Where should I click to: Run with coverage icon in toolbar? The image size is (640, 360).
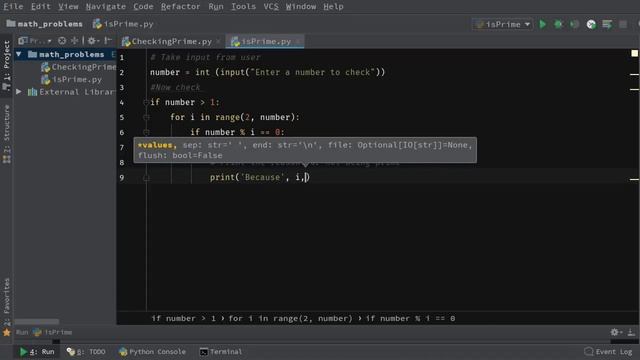click(x=574, y=24)
